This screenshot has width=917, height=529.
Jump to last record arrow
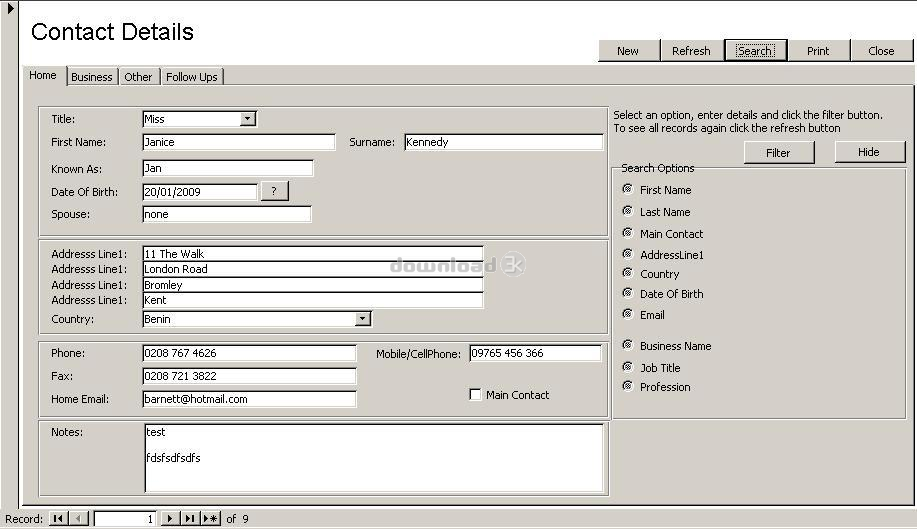pos(190,518)
